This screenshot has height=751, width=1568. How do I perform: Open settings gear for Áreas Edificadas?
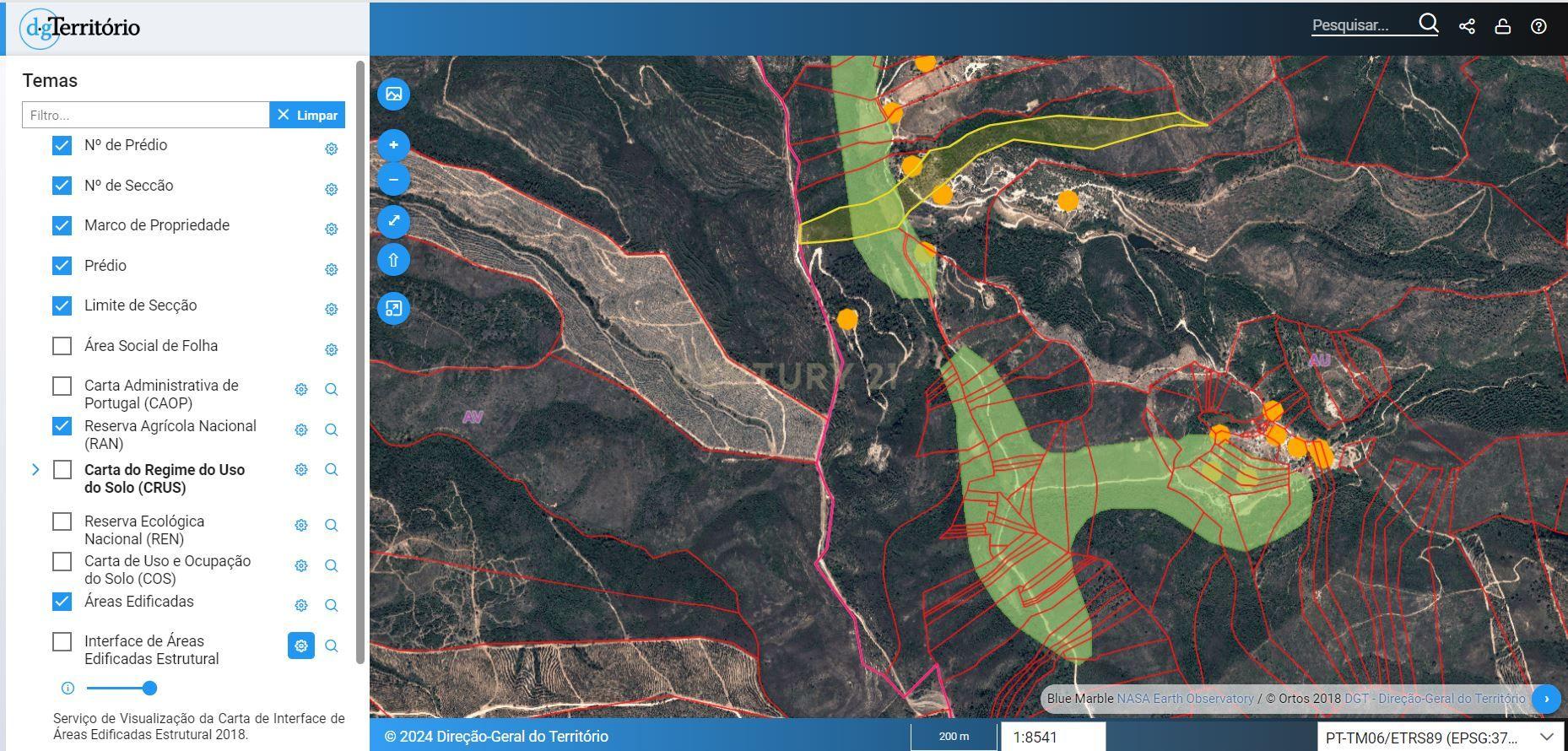(x=301, y=606)
